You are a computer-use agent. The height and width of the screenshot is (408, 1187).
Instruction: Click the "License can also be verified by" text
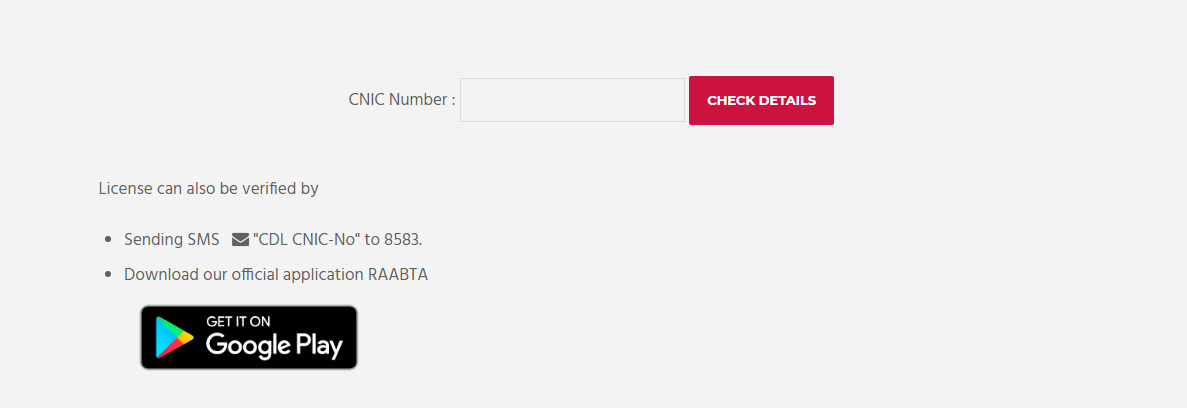[x=208, y=188]
